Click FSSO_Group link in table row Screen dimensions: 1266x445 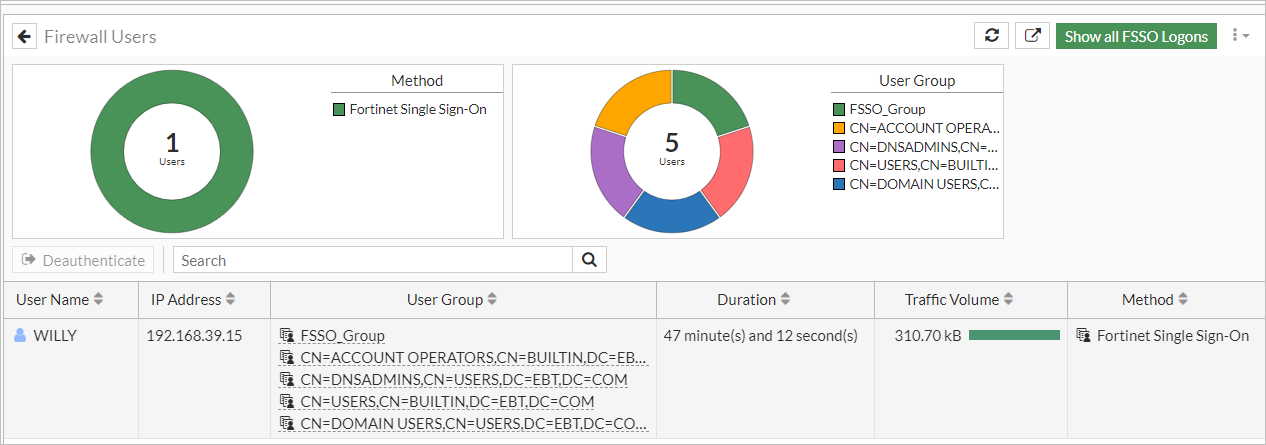pyautogui.click(x=342, y=336)
